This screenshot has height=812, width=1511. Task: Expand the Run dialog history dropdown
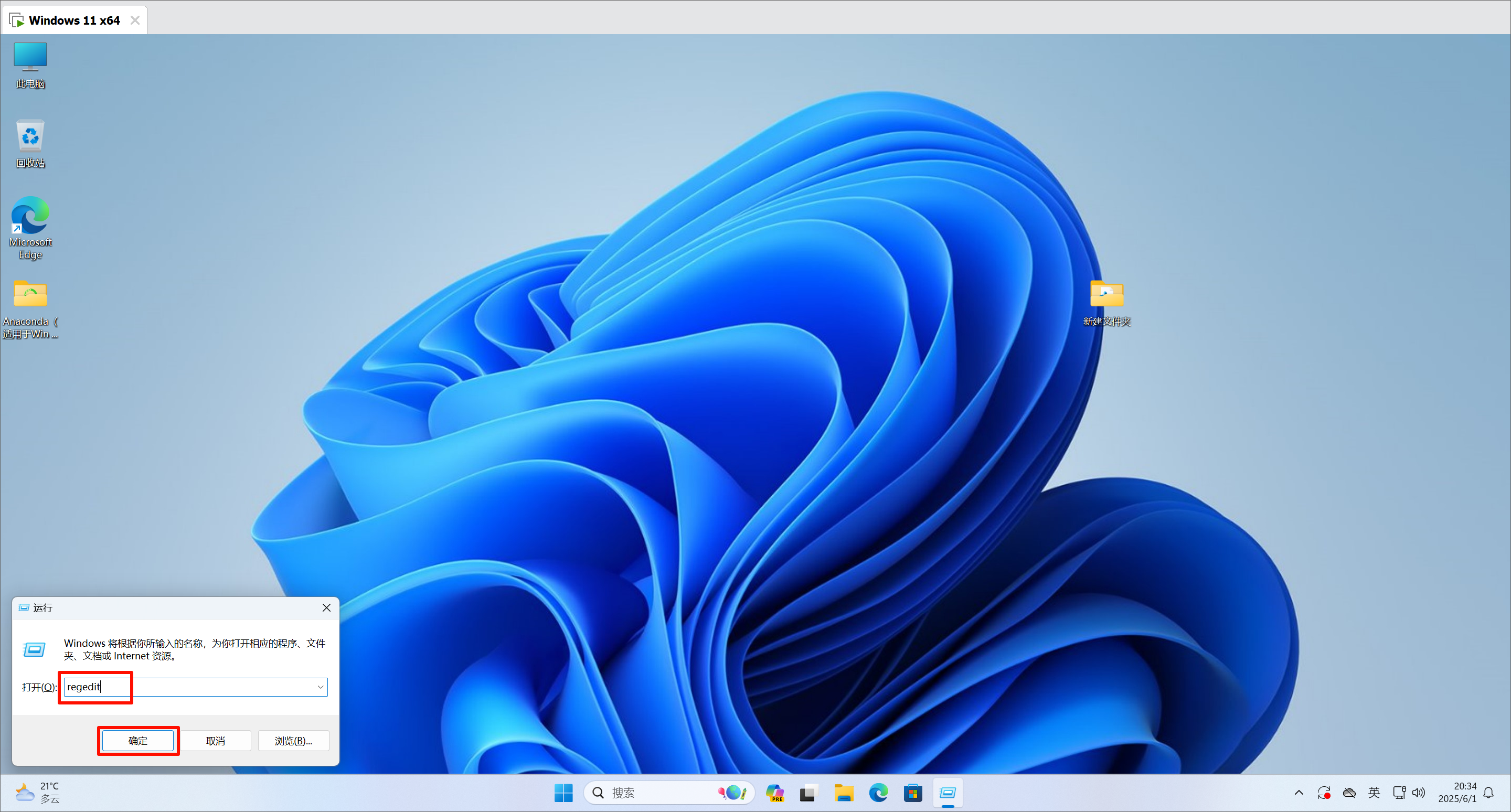point(320,687)
